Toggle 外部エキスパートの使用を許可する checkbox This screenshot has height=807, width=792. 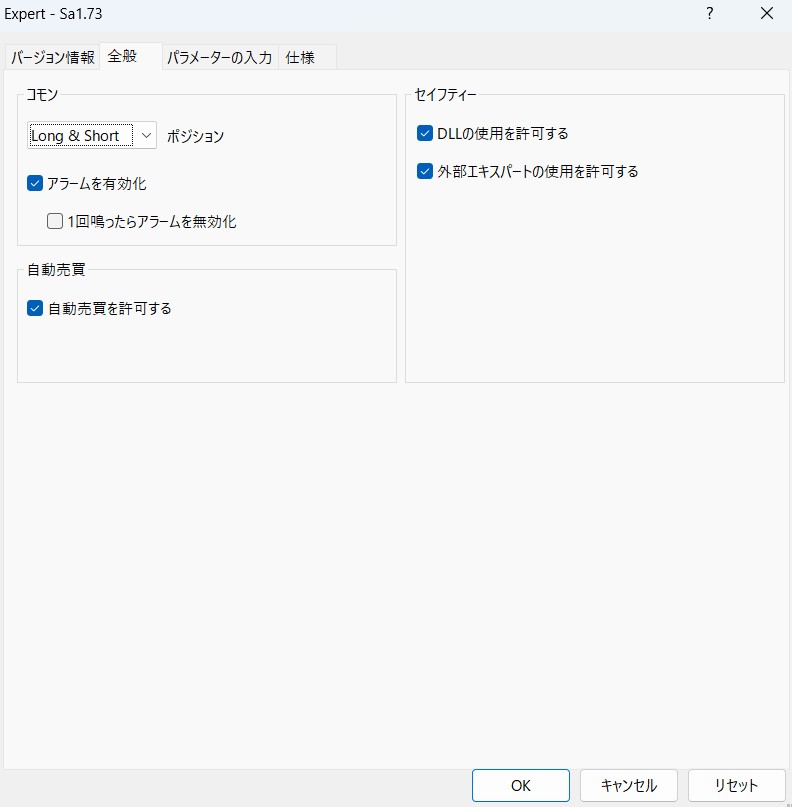tap(425, 171)
